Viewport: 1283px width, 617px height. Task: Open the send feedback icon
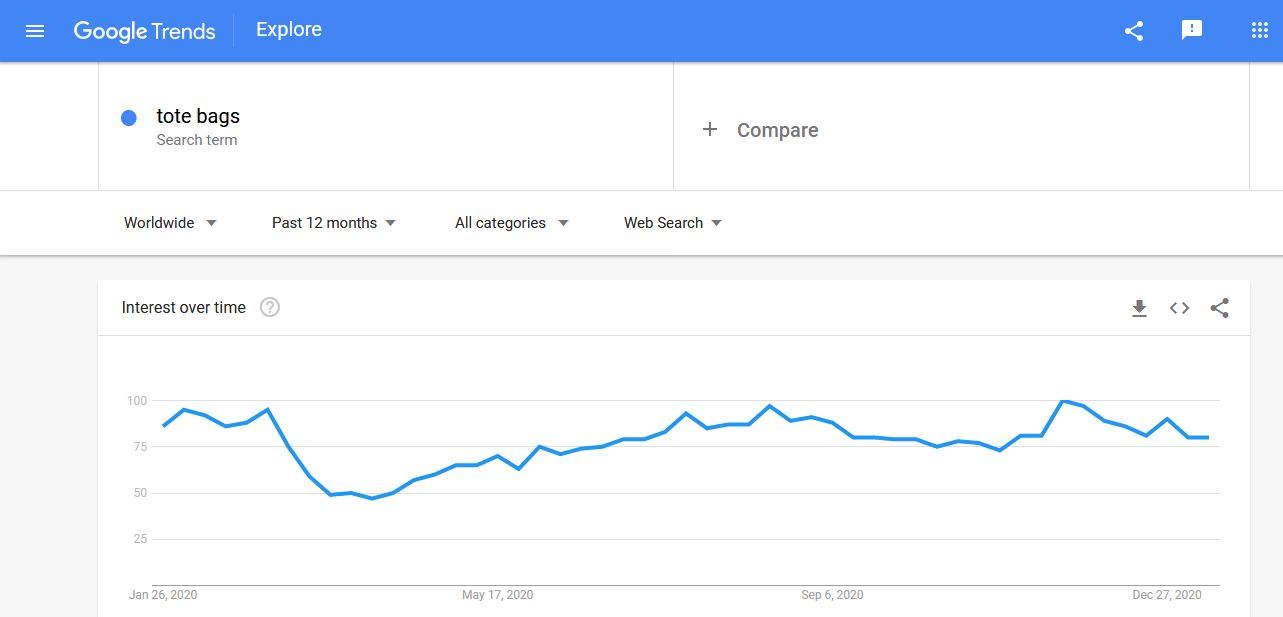pyautogui.click(x=1192, y=30)
